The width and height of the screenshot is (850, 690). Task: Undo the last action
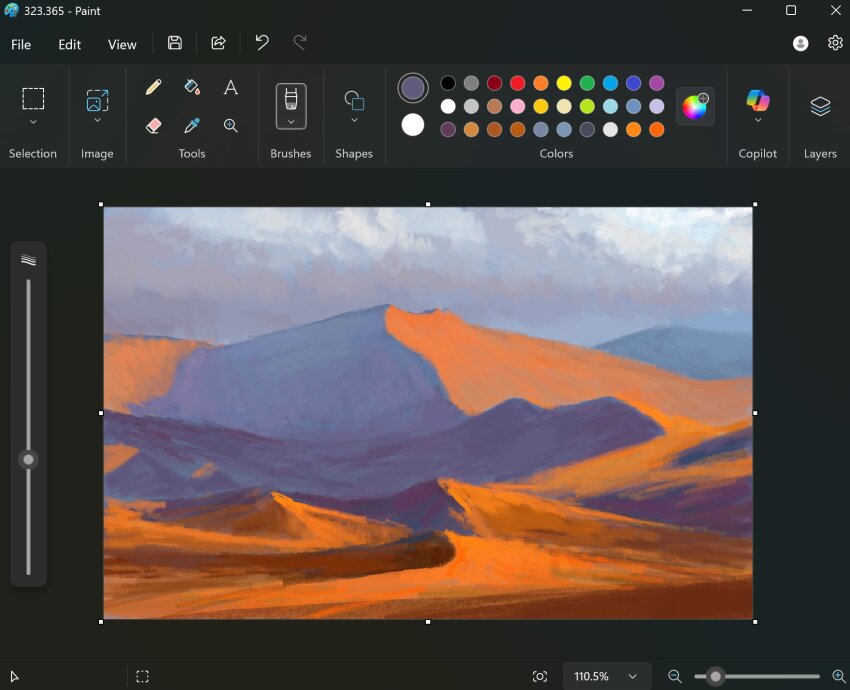(261, 43)
